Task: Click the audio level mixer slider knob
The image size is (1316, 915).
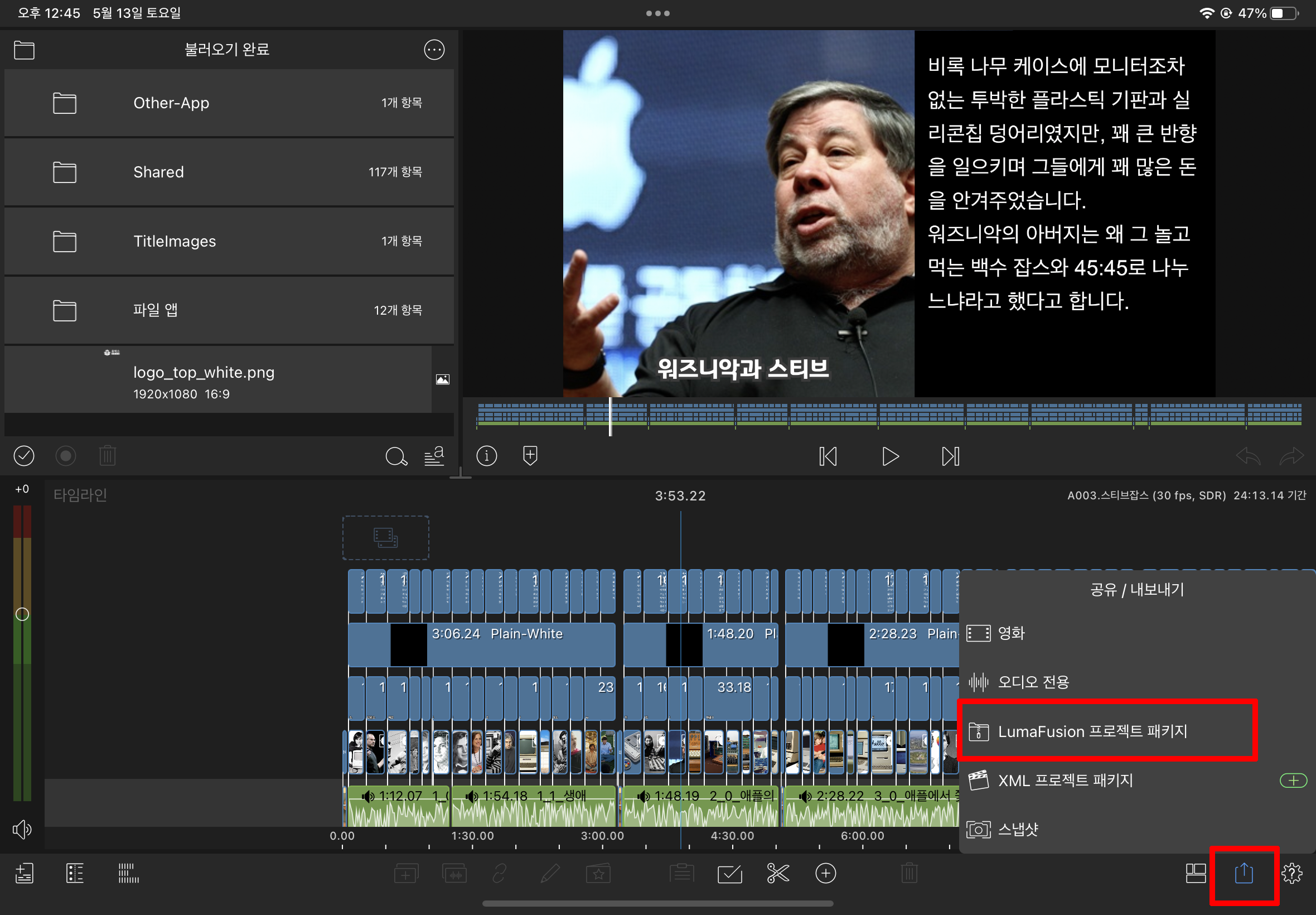Action: coord(22,614)
